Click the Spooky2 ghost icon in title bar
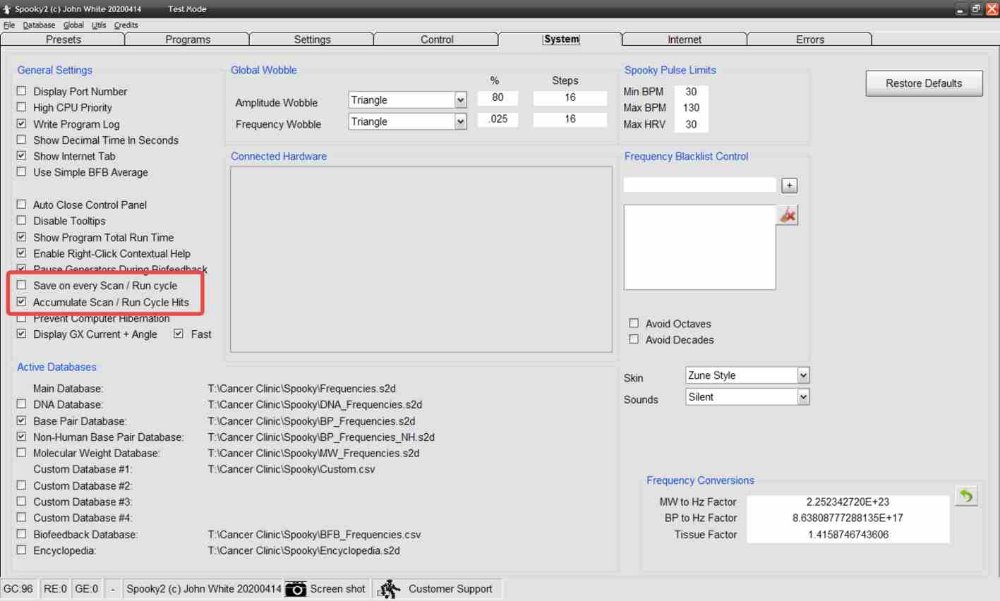Image resolution: width=1000 pixels, height=601 pixels. tap(7, 8)
